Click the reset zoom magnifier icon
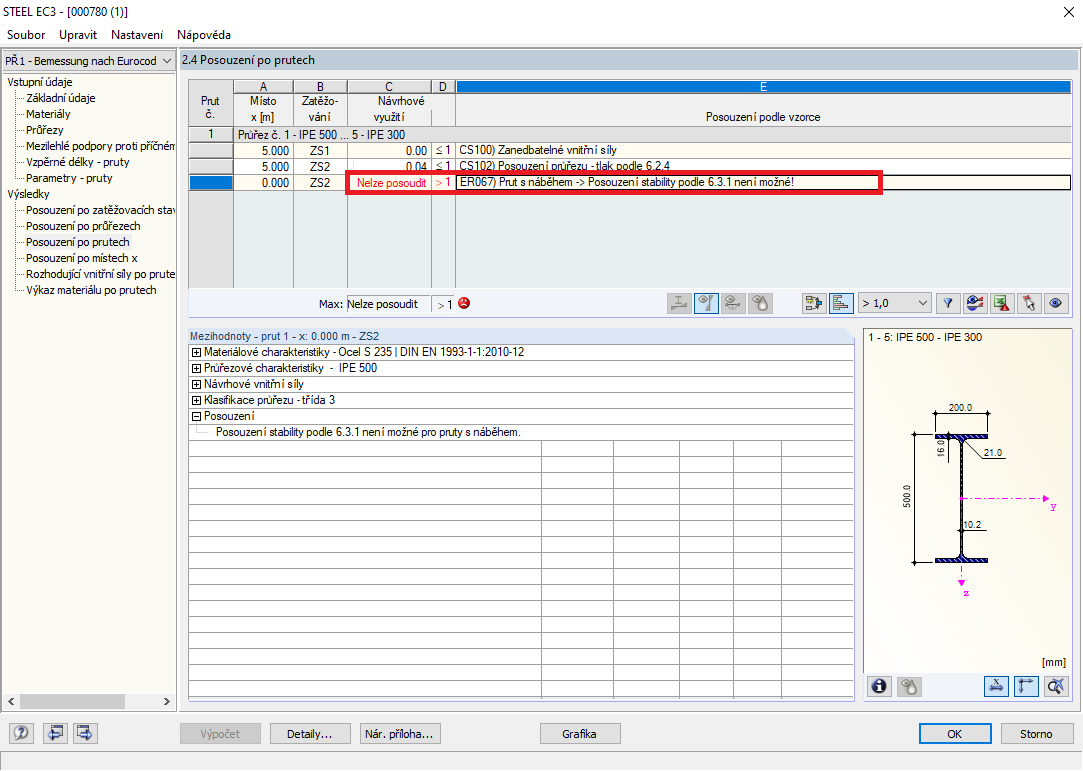The width and height of the screenshot is (1083, 771). pos(1056,686)
